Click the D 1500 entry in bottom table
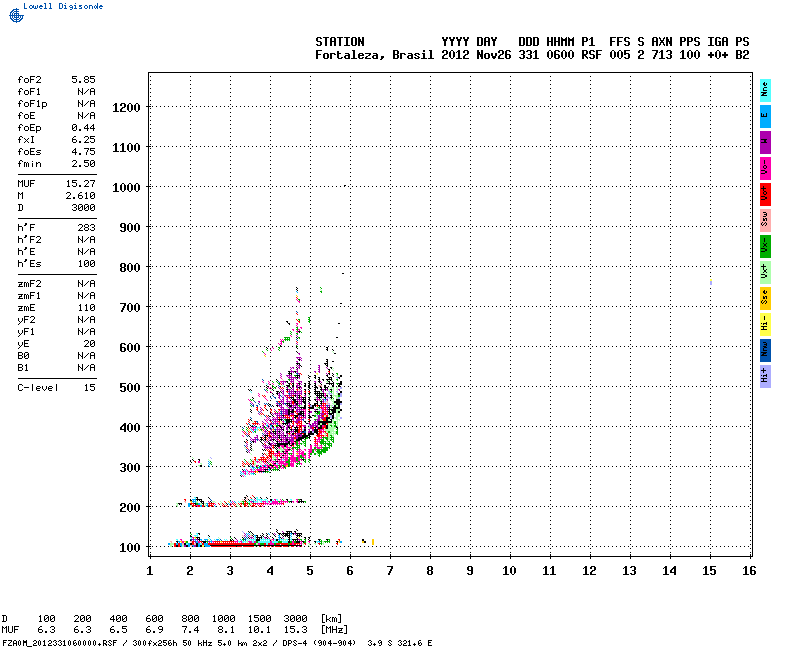The image size is (800, 650). click(x=260, y=619)
